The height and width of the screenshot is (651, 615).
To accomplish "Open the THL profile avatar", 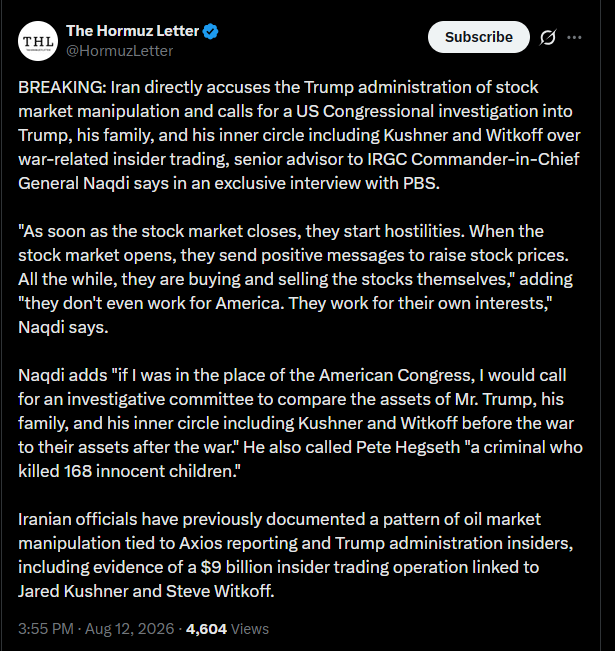I will (x=38, y=41).
